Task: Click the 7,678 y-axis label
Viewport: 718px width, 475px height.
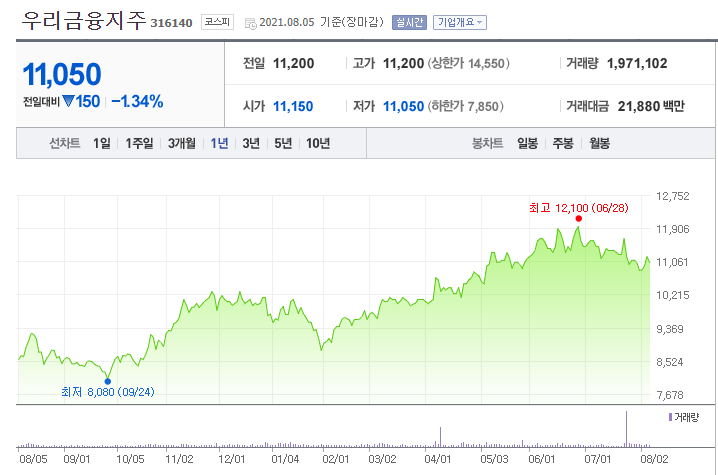Action: [x=670, y=395]
